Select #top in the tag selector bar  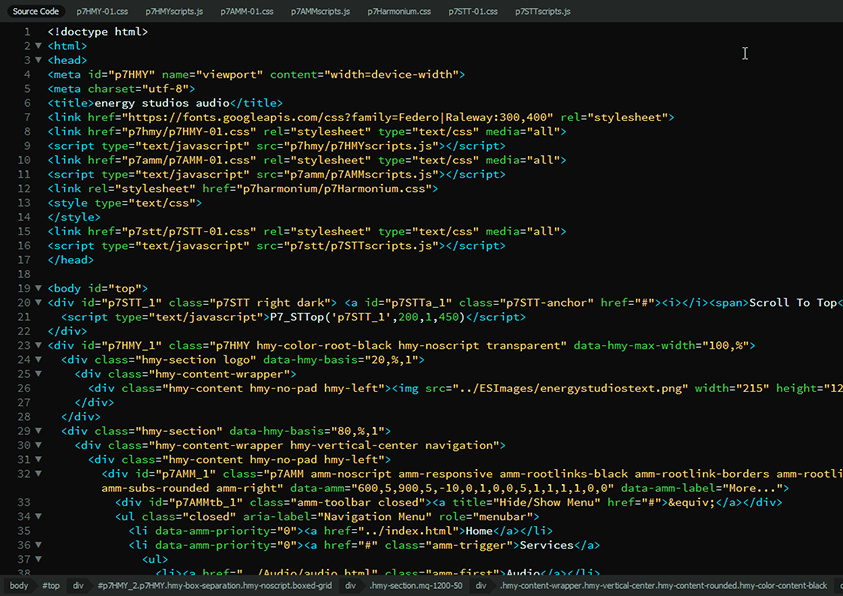(x=51, y=586)
